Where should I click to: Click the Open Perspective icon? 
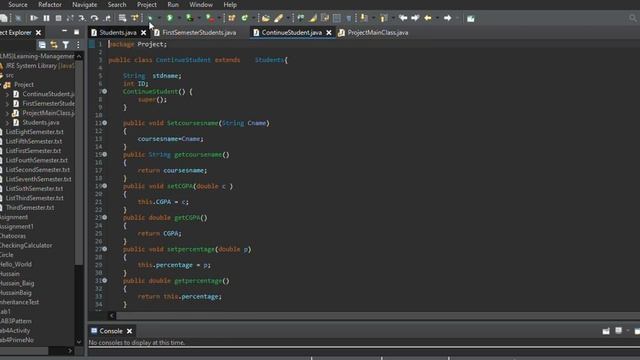click(x=471, y=18)
